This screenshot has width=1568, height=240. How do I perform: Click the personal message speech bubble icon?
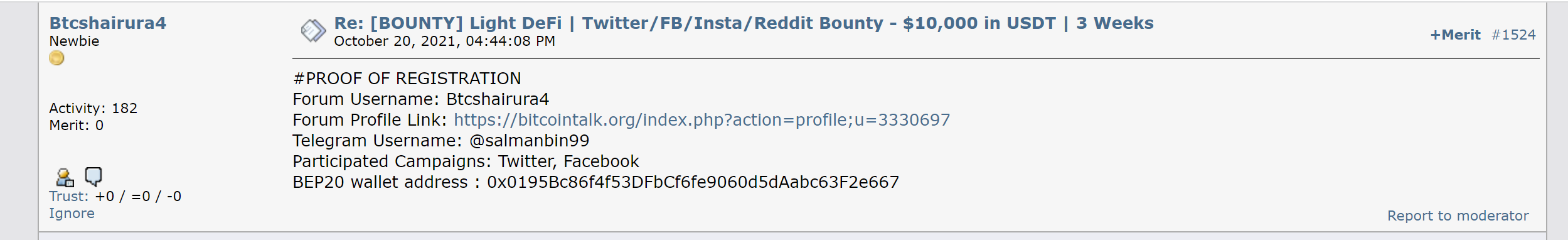[x=93, y=177]
